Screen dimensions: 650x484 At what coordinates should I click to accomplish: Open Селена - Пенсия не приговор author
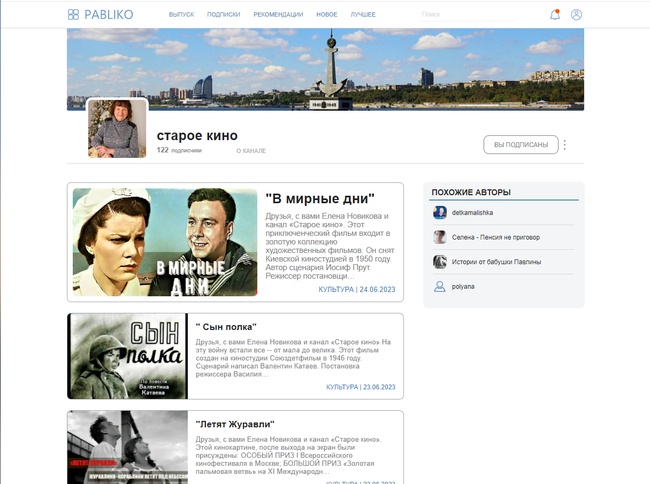tap(496, 237)
